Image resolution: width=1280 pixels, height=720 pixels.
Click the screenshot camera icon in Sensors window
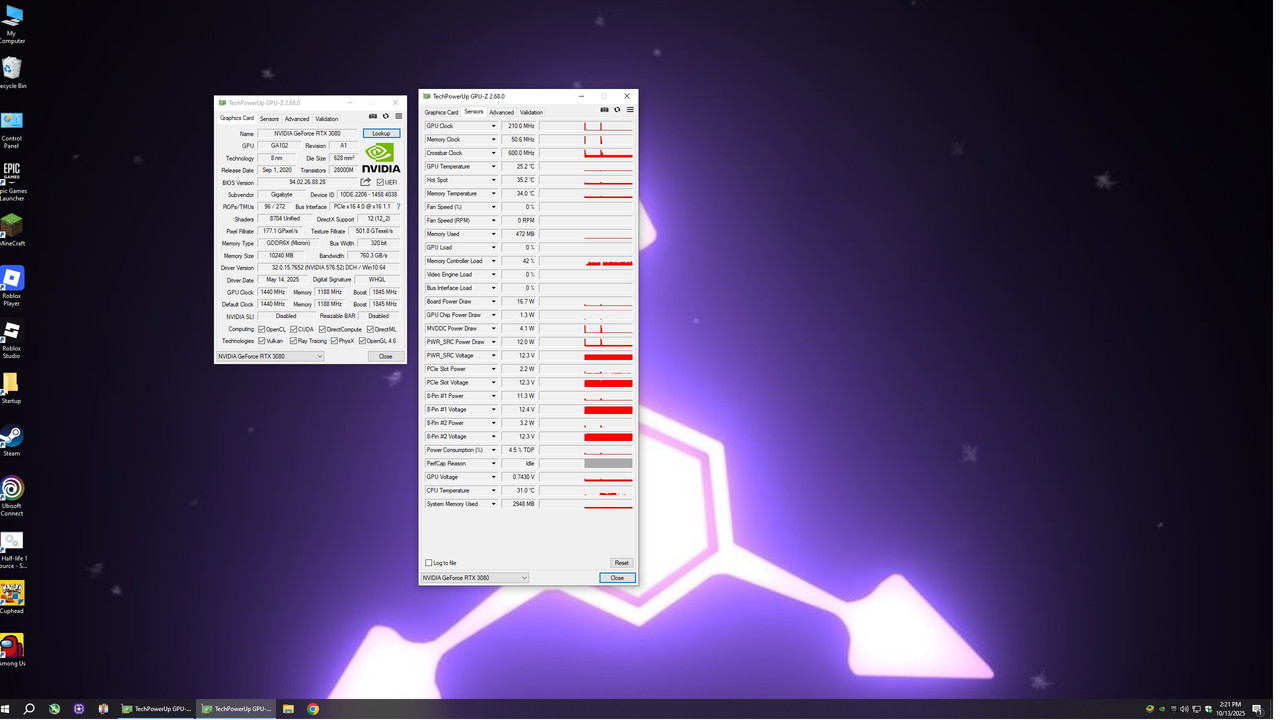coord(604,110)
